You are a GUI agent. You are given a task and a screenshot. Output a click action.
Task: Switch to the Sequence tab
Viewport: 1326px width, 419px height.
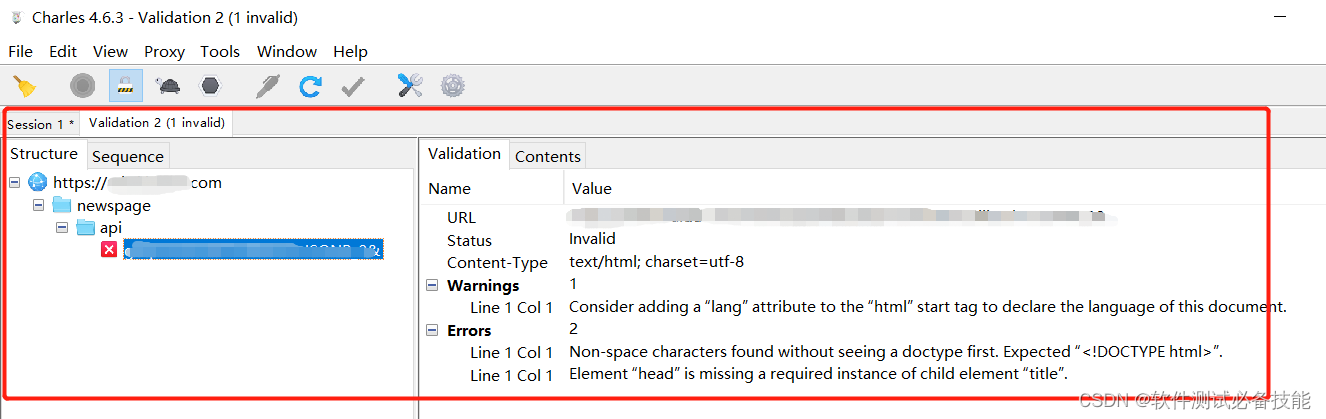click(128, 156)
